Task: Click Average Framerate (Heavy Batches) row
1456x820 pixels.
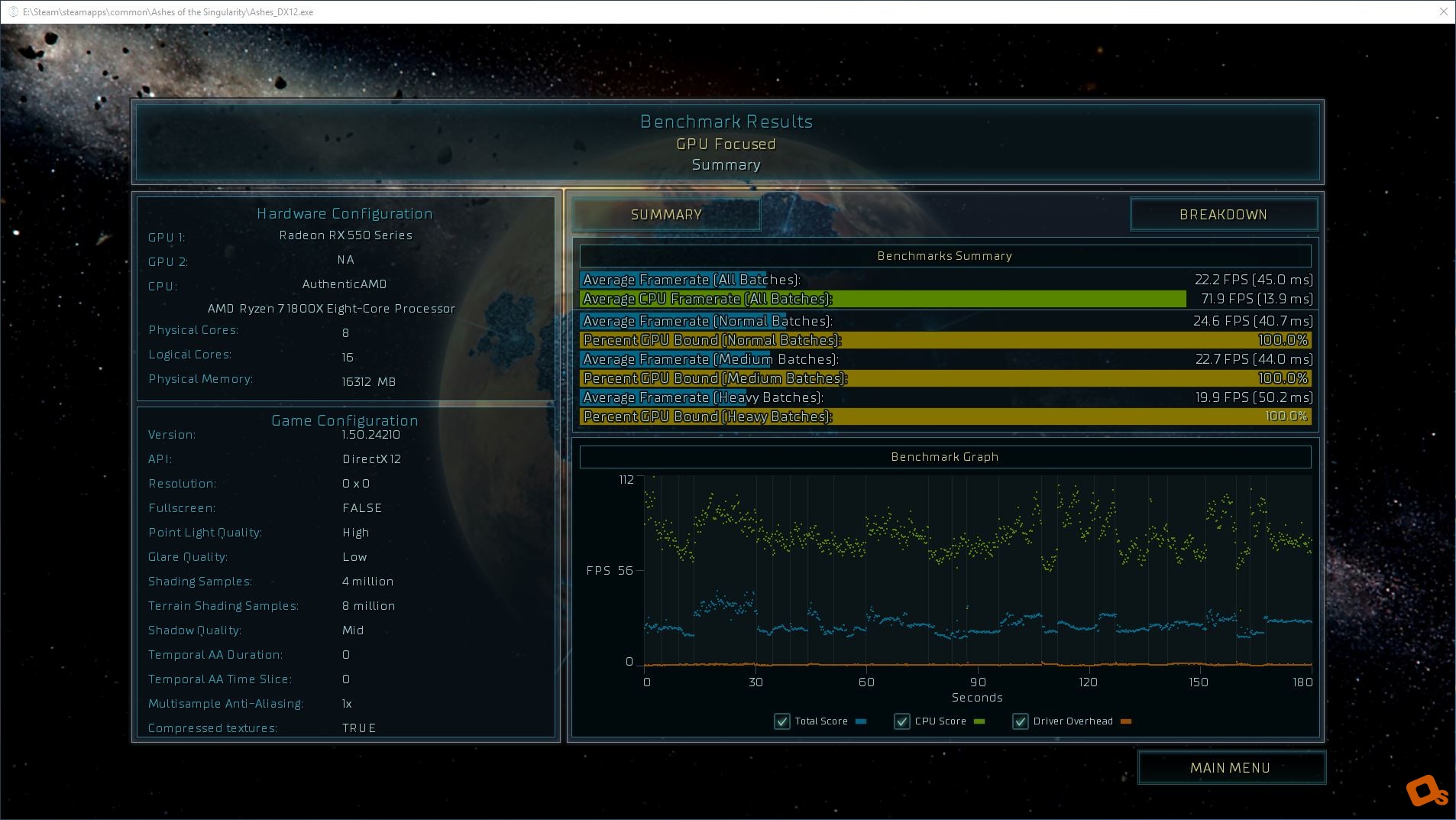Action: [x=946, y=397]
